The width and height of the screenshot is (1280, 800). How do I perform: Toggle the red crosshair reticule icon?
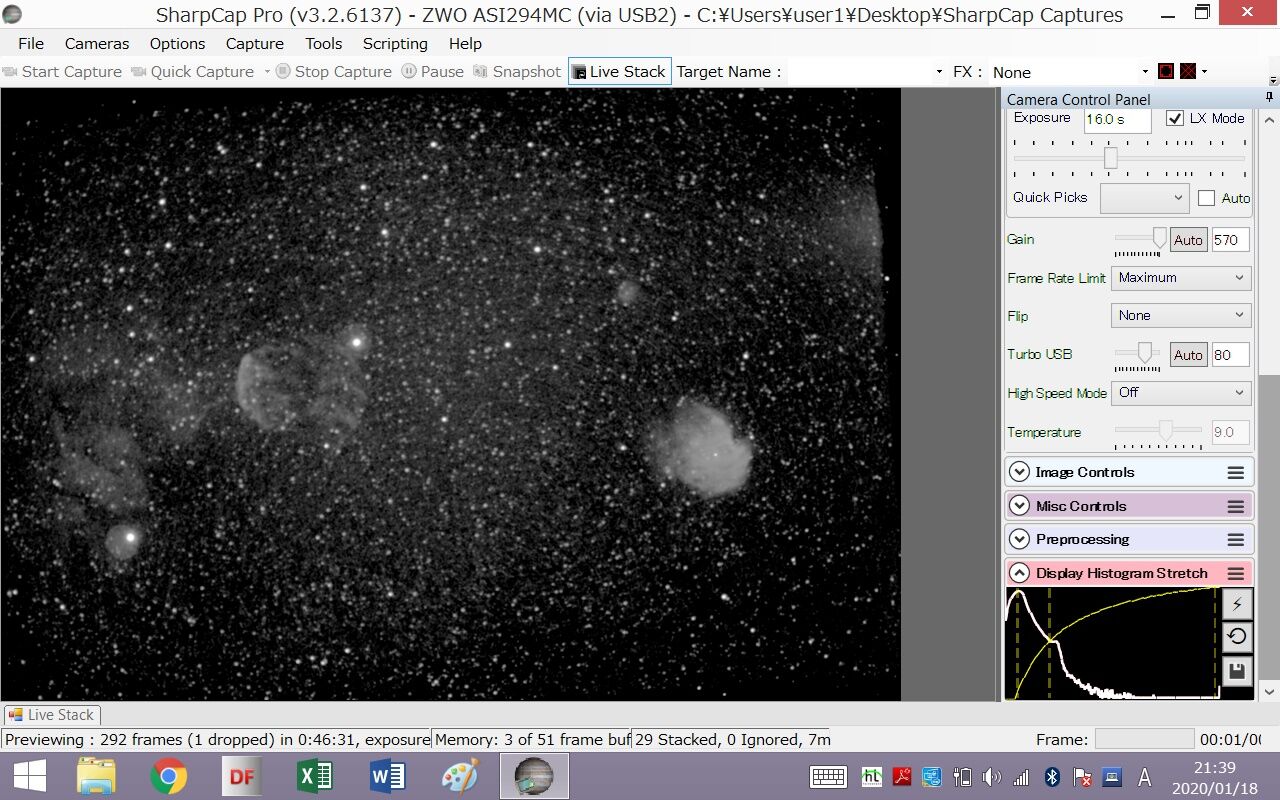(1188, 71)
